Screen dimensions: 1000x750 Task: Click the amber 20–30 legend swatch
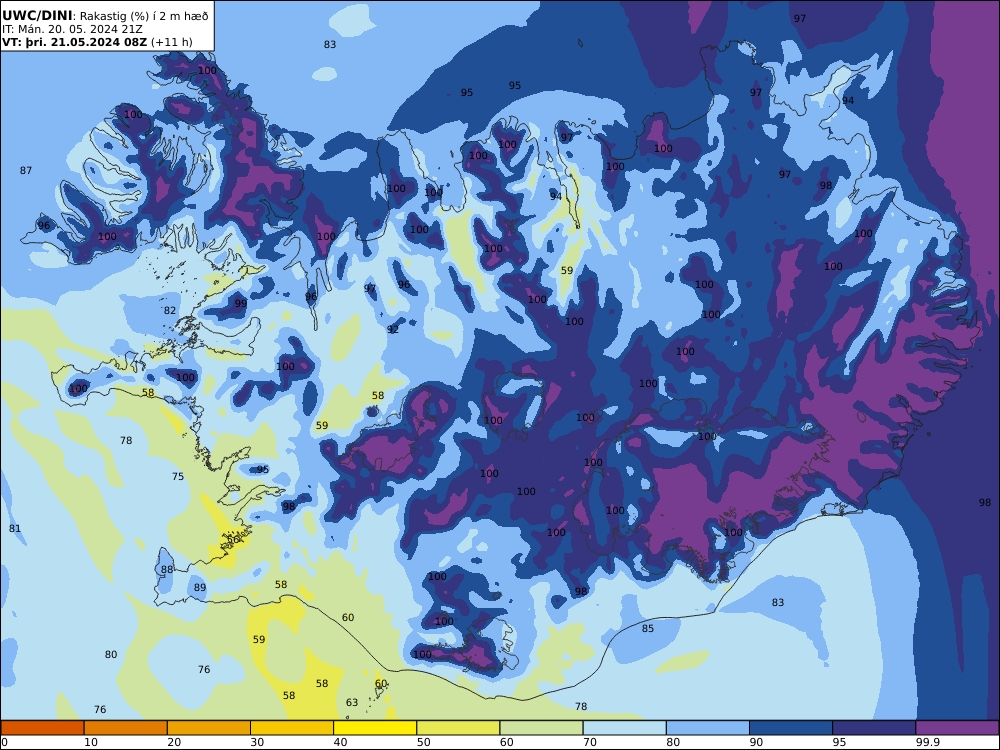209,728
